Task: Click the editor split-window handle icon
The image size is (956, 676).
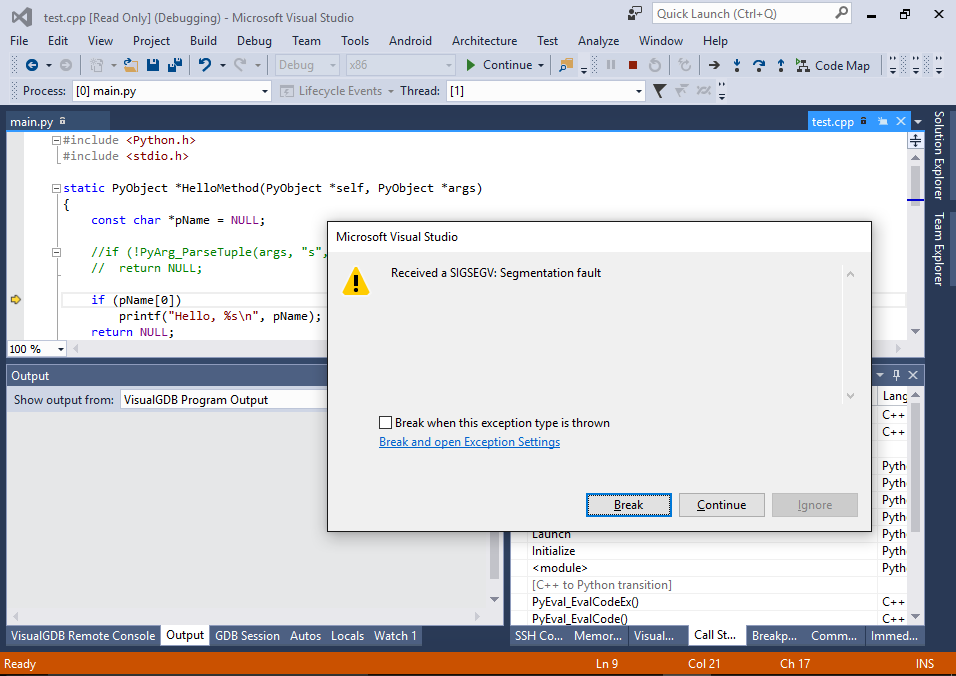Action: click(915, 141)
